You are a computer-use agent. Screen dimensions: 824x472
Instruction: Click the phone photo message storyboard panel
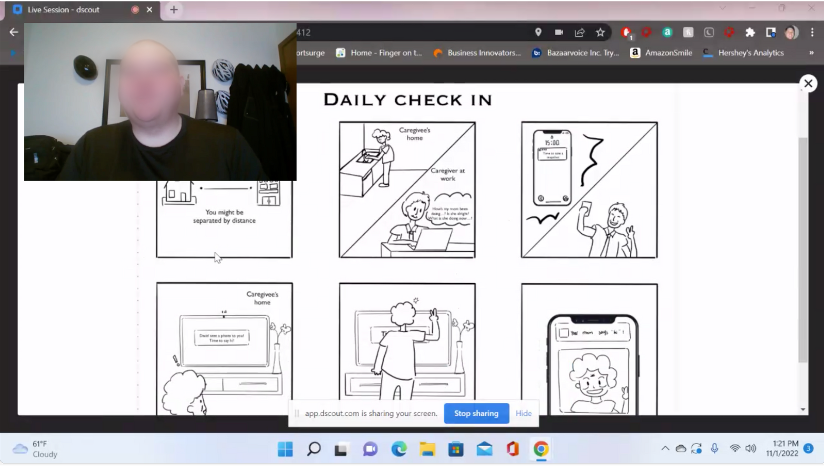click(x=589, y=349)
